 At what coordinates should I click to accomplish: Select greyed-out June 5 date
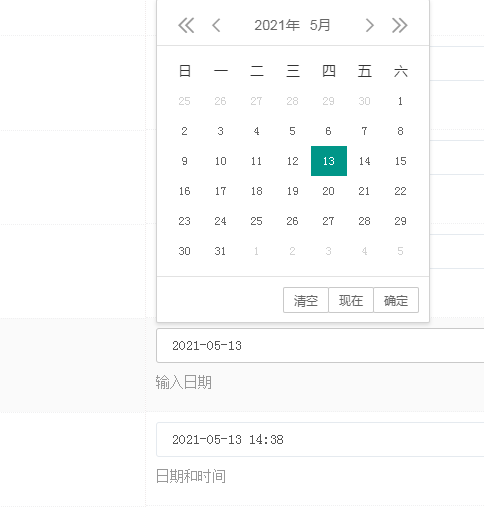[400, 251]
